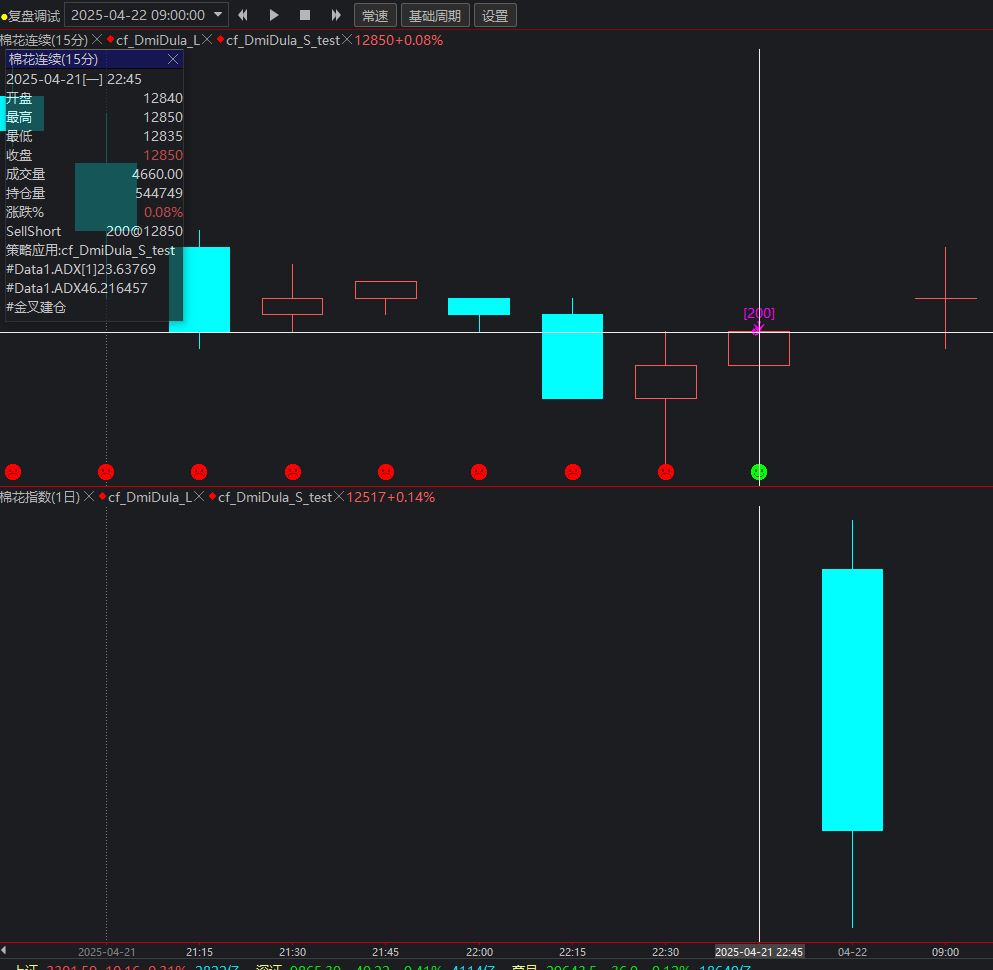Open the 基础周期 base period selector
This screenshot has height=970, width=993.
pos(435,15)
